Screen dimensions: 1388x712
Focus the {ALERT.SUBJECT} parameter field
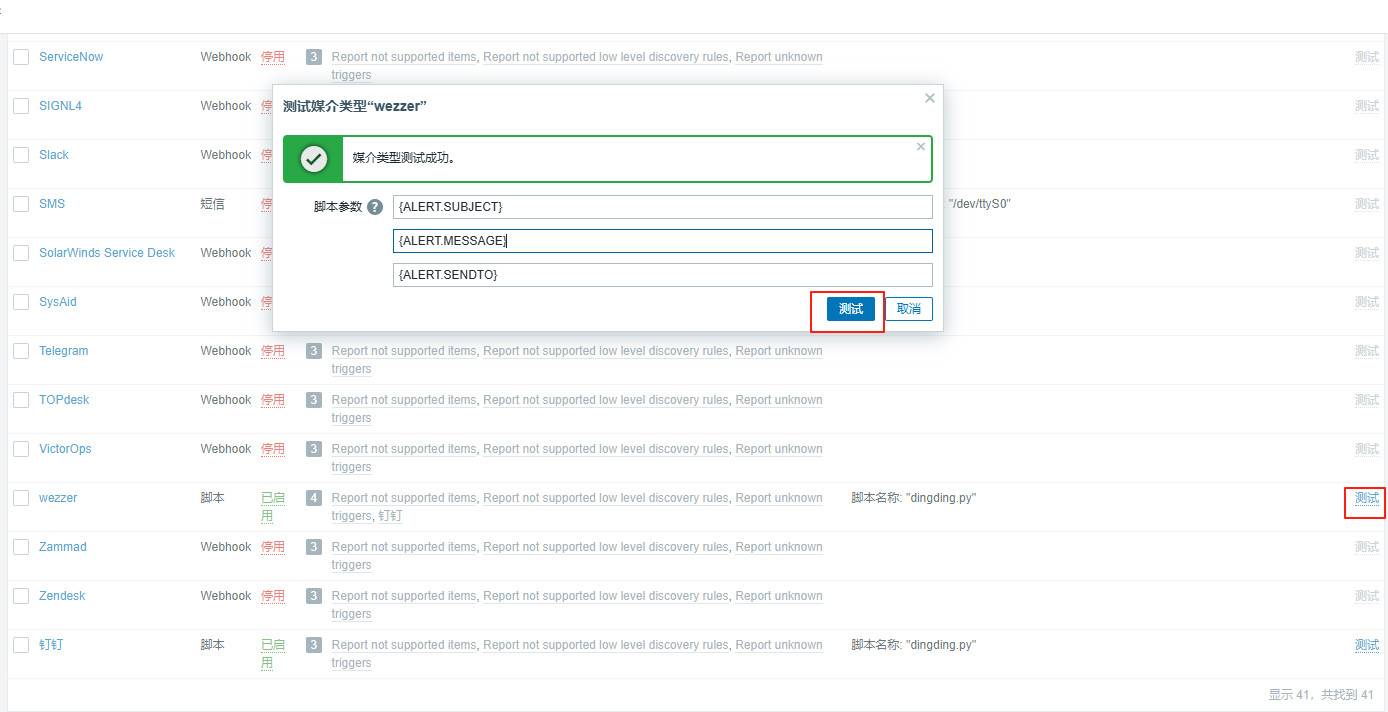tap(663, 207)
